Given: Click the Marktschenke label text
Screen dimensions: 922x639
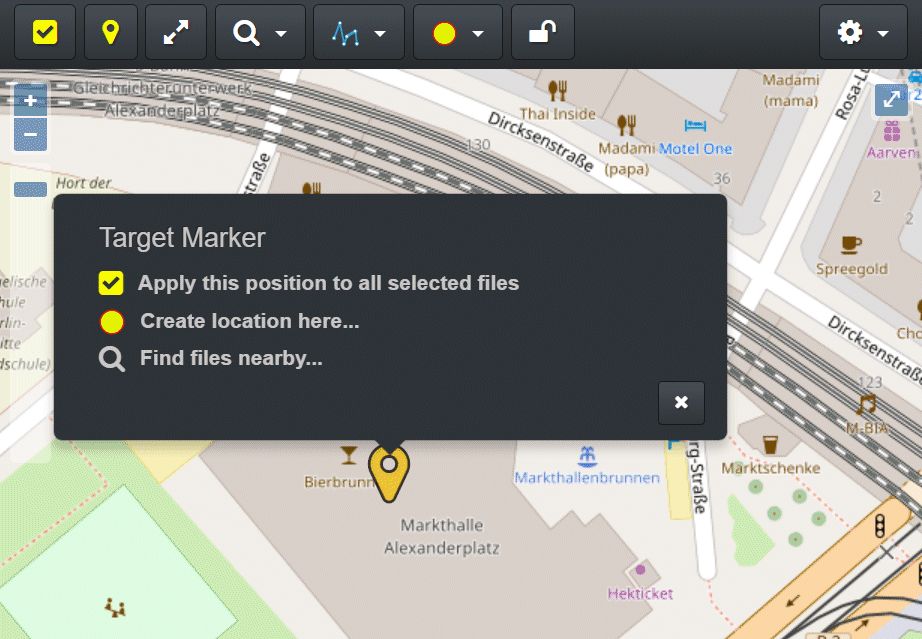Looking at the screenshot, I should 771,469.
